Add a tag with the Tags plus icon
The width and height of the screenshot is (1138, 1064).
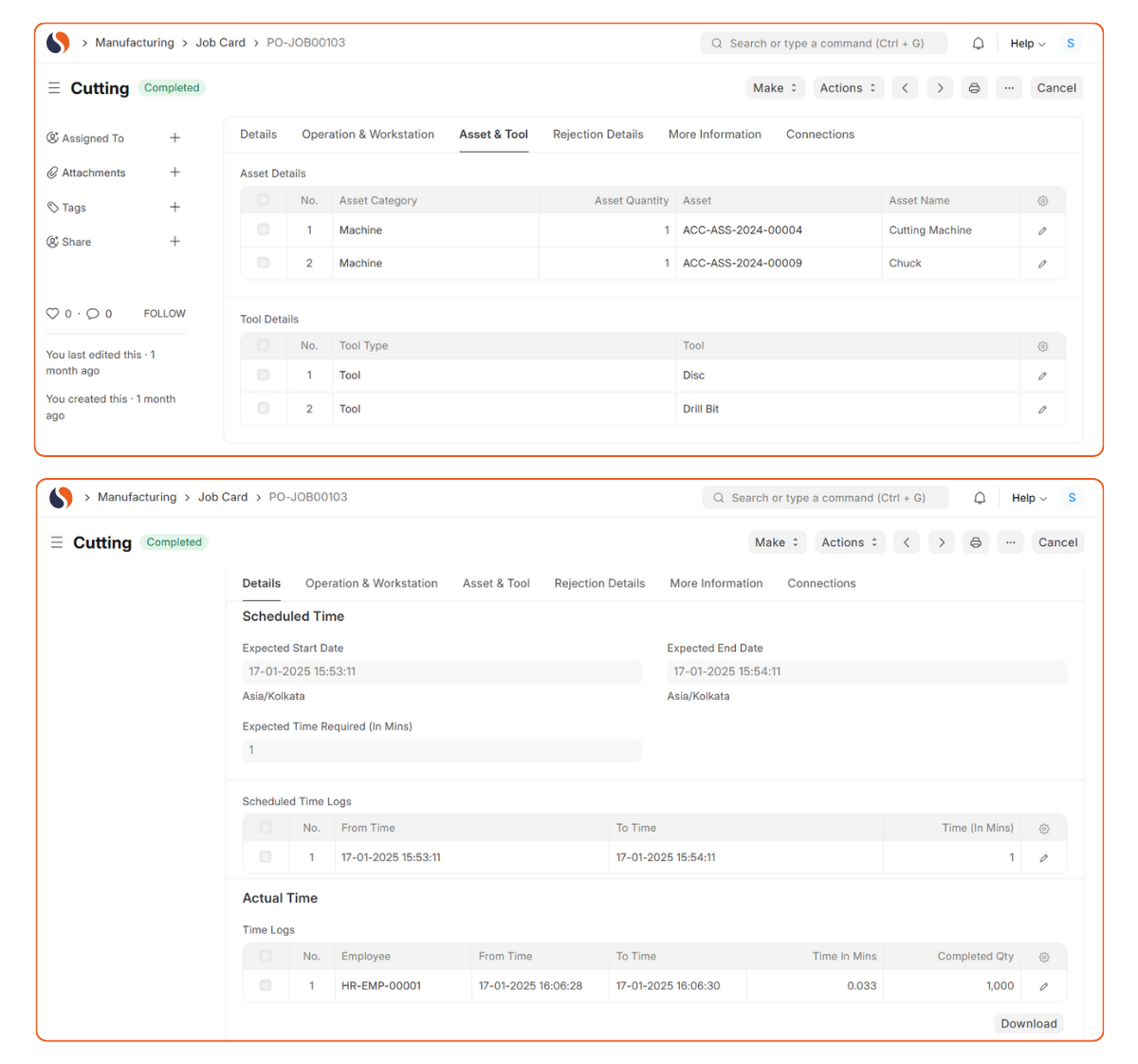point(174,207)
